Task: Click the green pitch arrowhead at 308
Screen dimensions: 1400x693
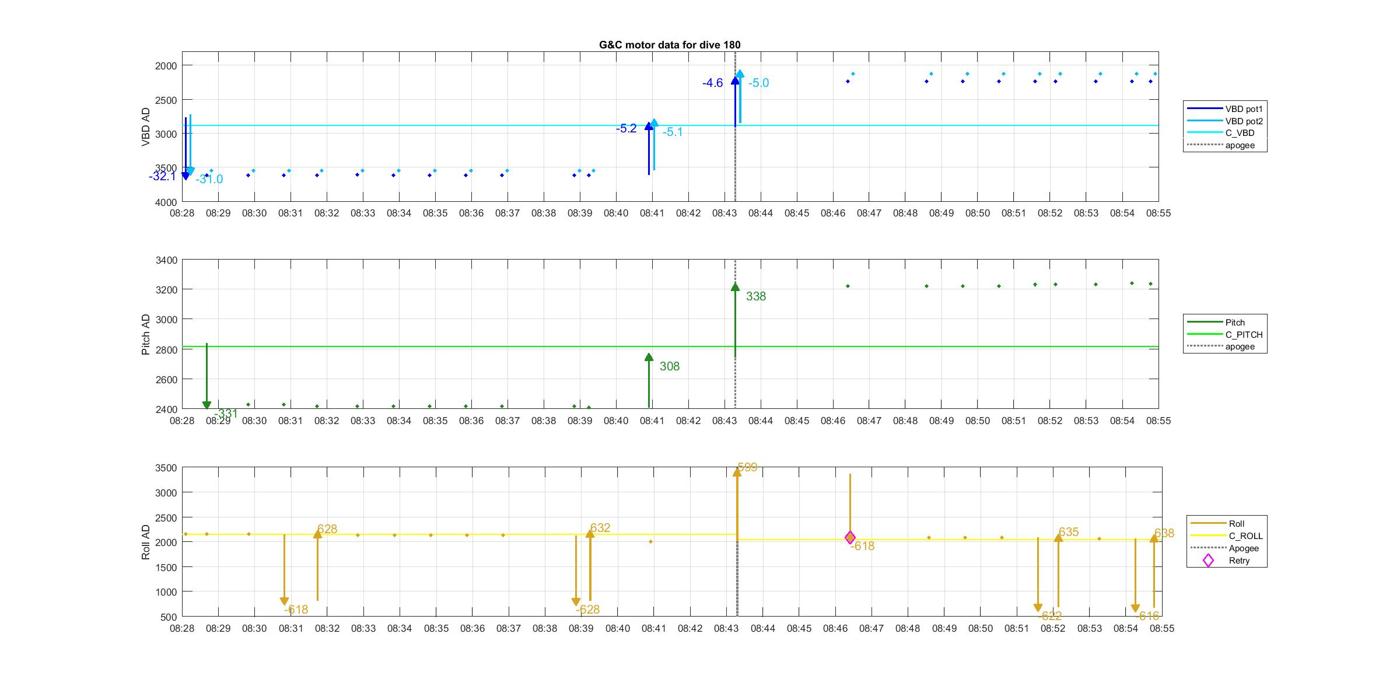Action: pos(649,357)
